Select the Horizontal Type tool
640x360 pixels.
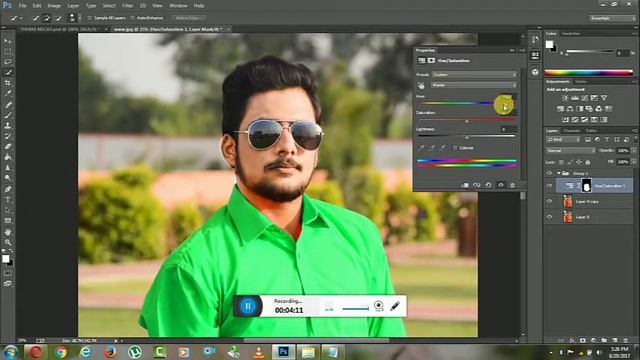[x=8, y=200]
